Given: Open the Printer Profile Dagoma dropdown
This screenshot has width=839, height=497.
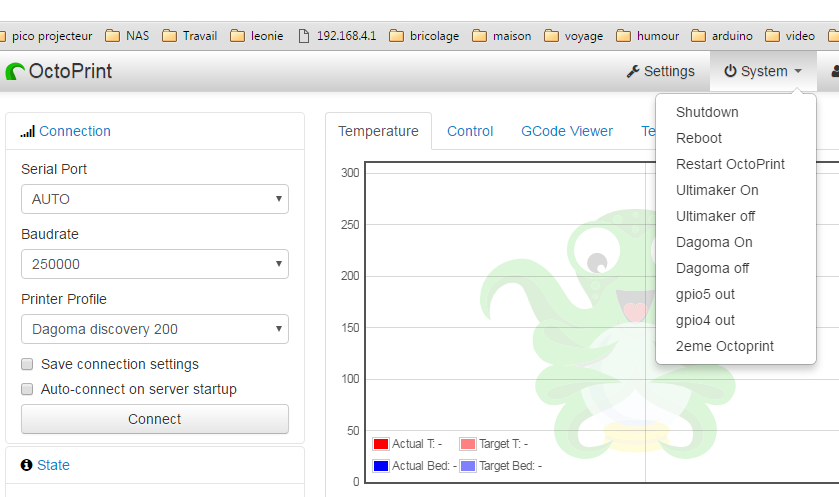Looking at the screenshot, I should pyautogui.click(x=155, y=329).
